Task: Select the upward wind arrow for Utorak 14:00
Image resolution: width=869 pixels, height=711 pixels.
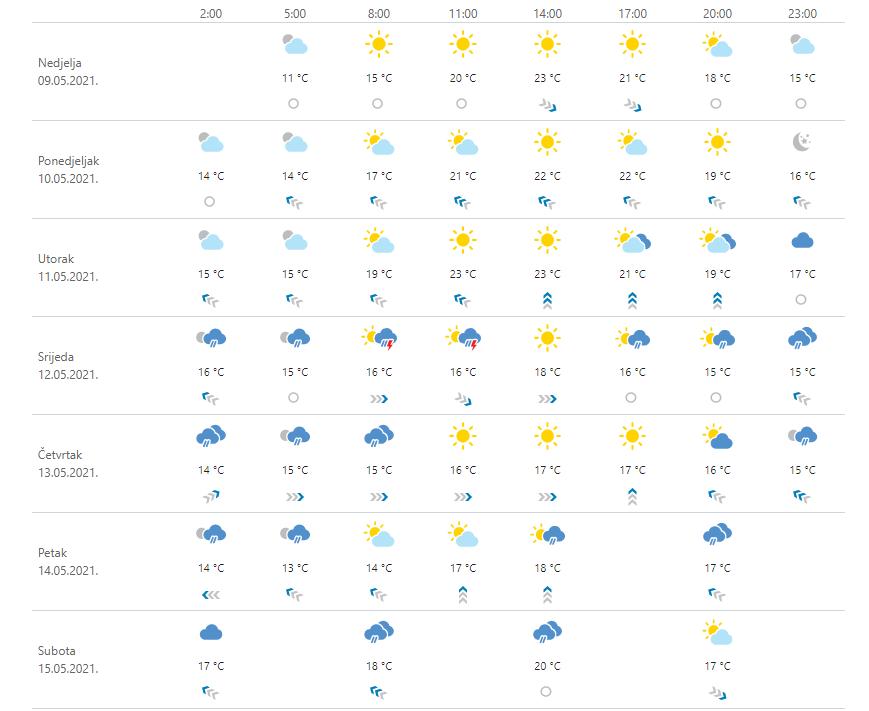Action: [547, 299]
